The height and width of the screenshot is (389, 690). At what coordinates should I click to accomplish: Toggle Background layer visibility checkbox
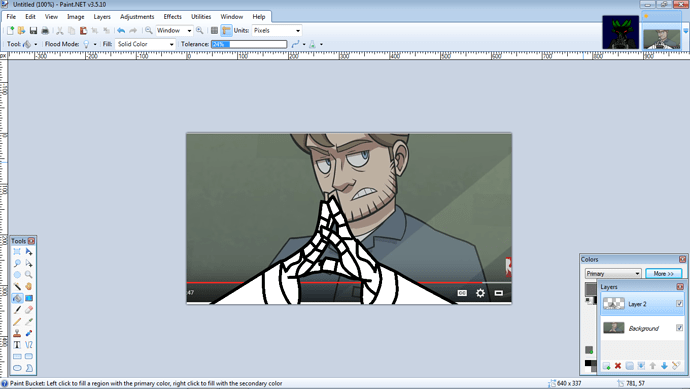679,328
